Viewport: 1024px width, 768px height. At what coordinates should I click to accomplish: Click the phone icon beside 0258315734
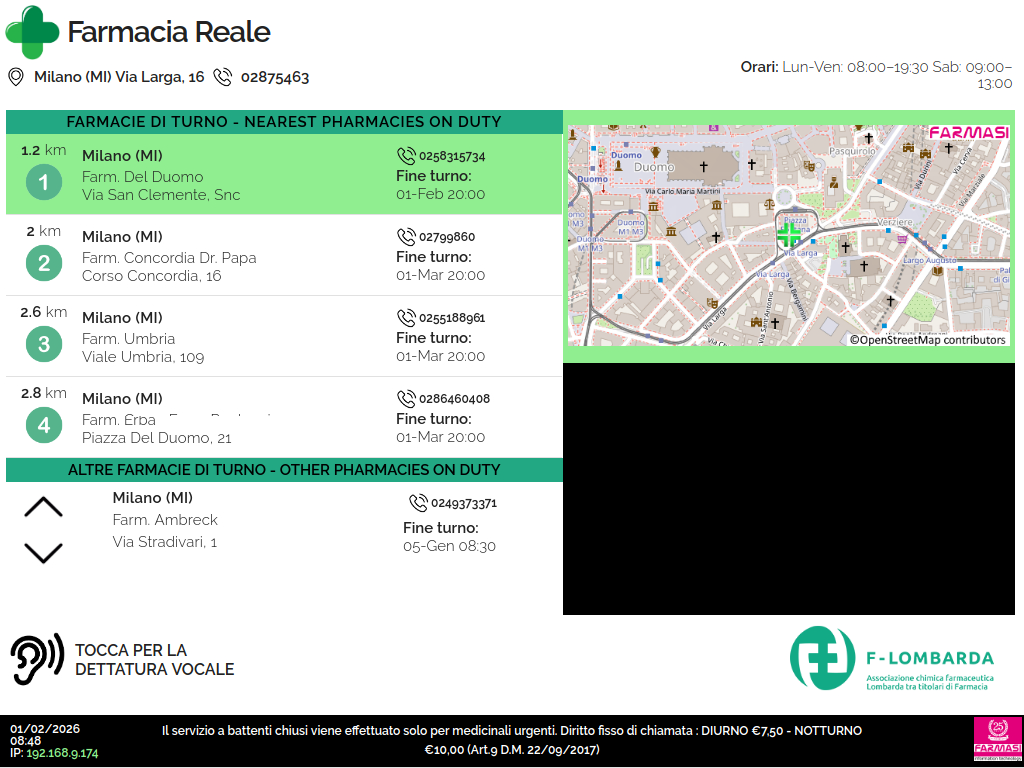coord(406,156)
